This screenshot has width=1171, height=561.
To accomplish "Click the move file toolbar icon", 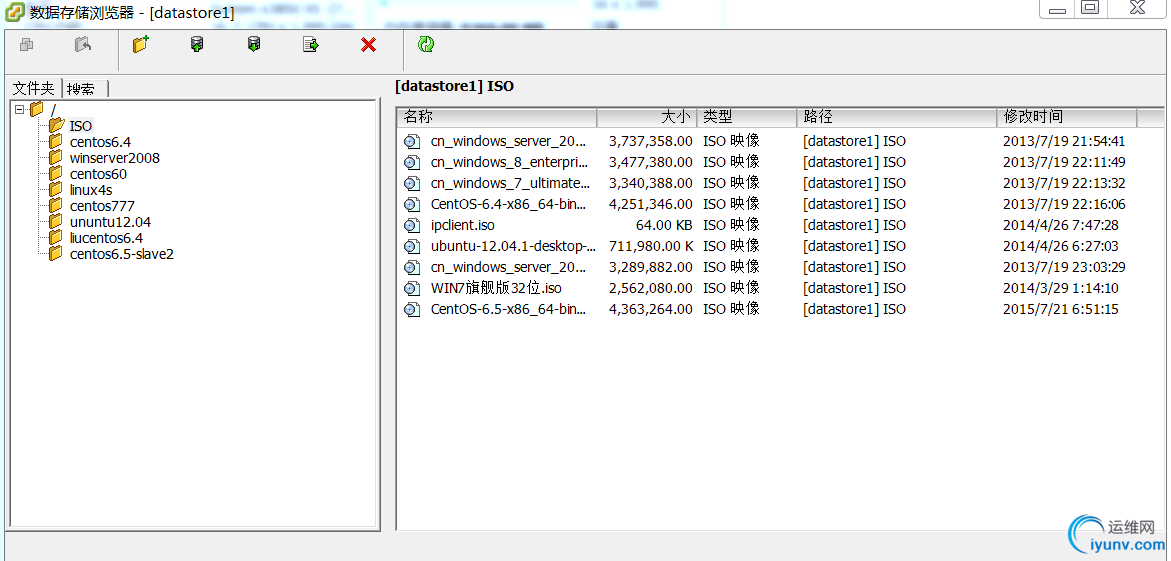I will click(311, 45).
